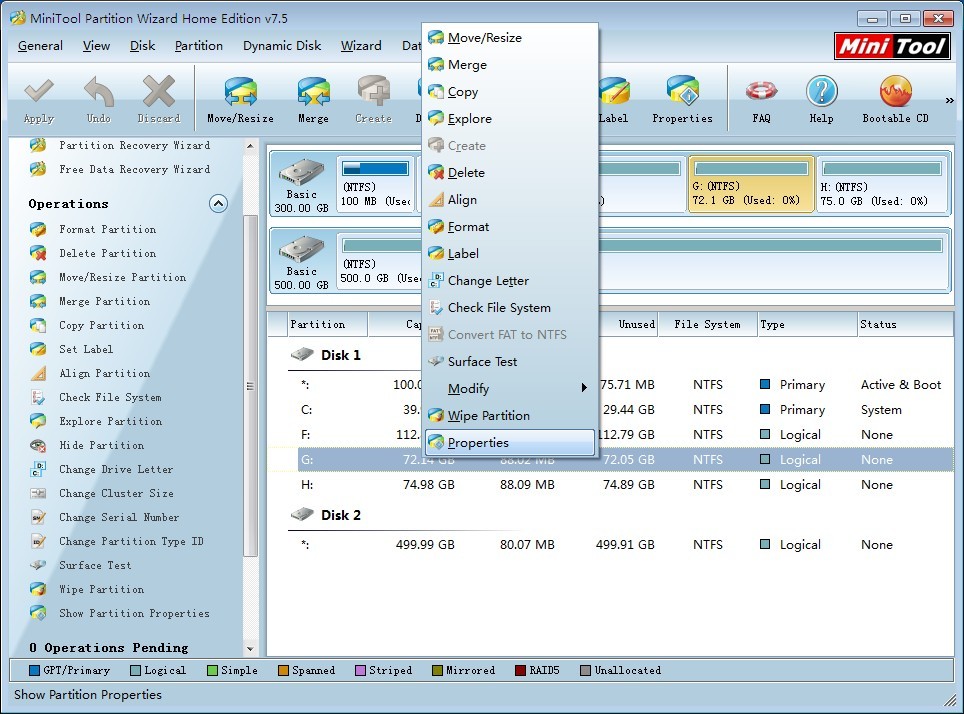Click the Label icon in the toolbar
The image size is (964, 714).
[614, 98]
